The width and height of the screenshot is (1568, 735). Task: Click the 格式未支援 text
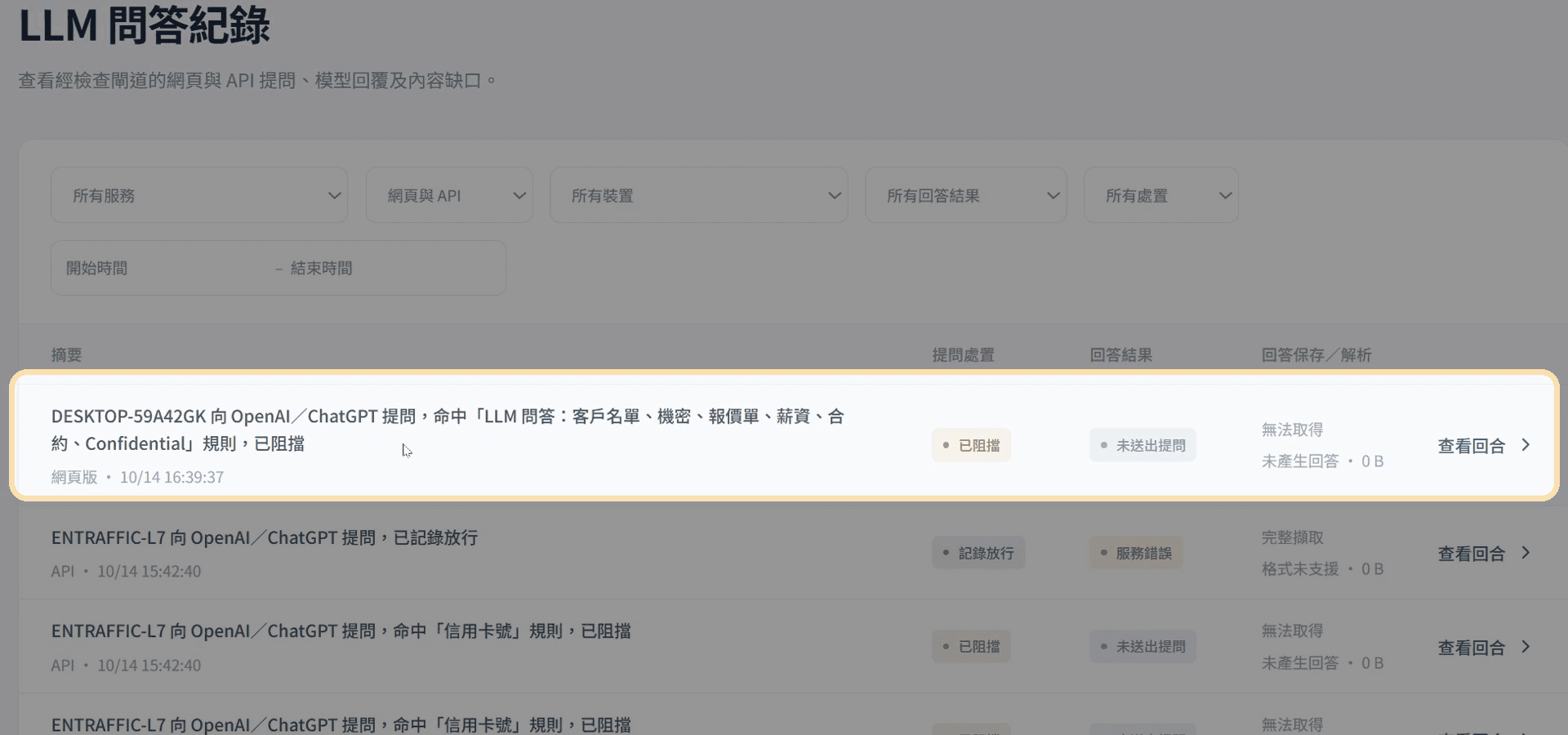coord(1300,568)
